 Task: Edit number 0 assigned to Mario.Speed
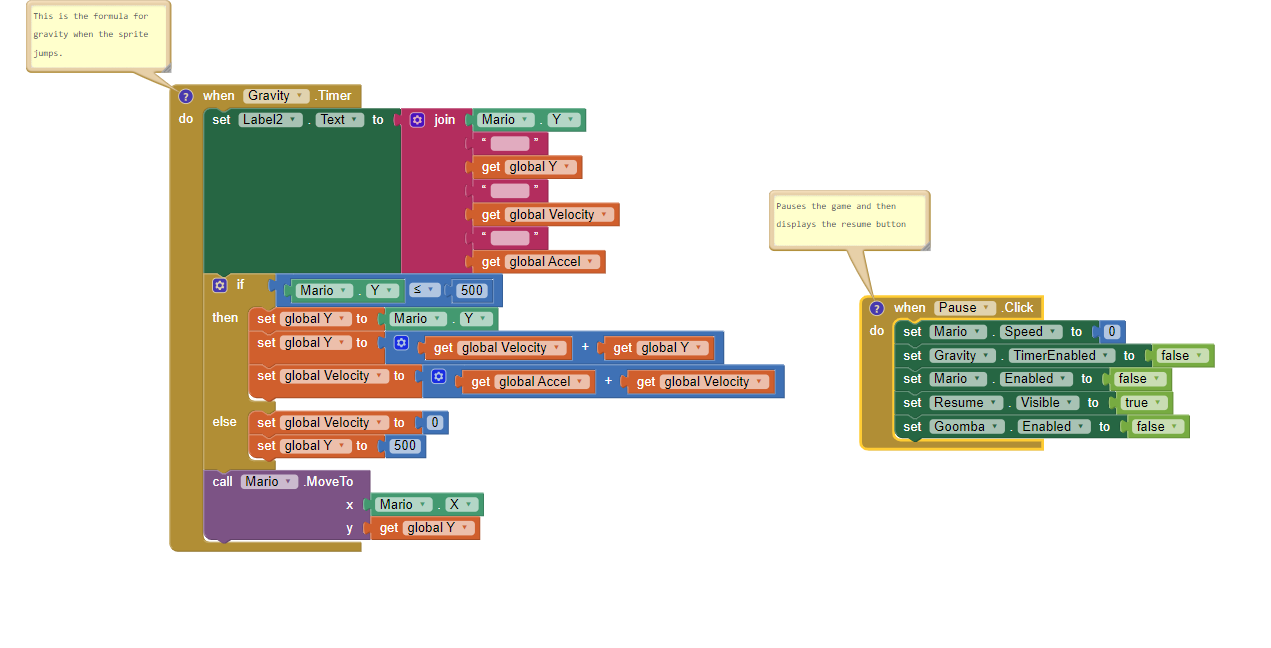click(x=1111, y=332)
